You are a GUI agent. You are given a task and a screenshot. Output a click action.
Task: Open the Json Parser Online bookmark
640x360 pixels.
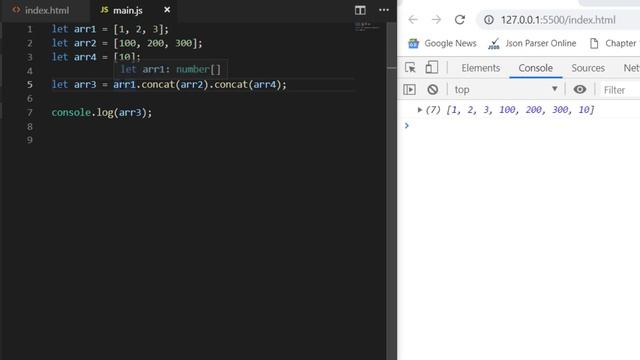pos(532,43)
